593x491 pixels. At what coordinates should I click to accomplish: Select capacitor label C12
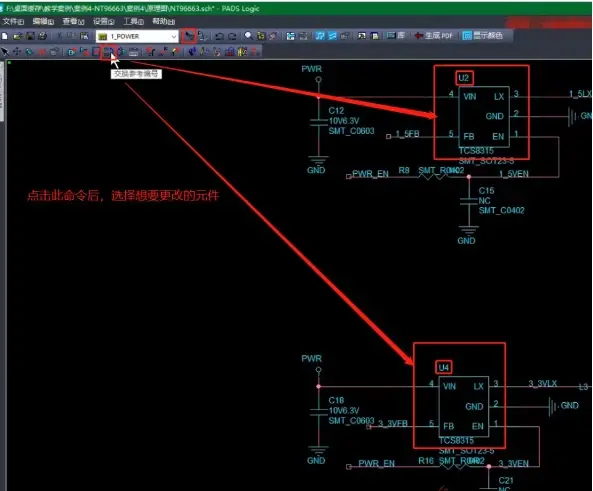click(336, 110)
